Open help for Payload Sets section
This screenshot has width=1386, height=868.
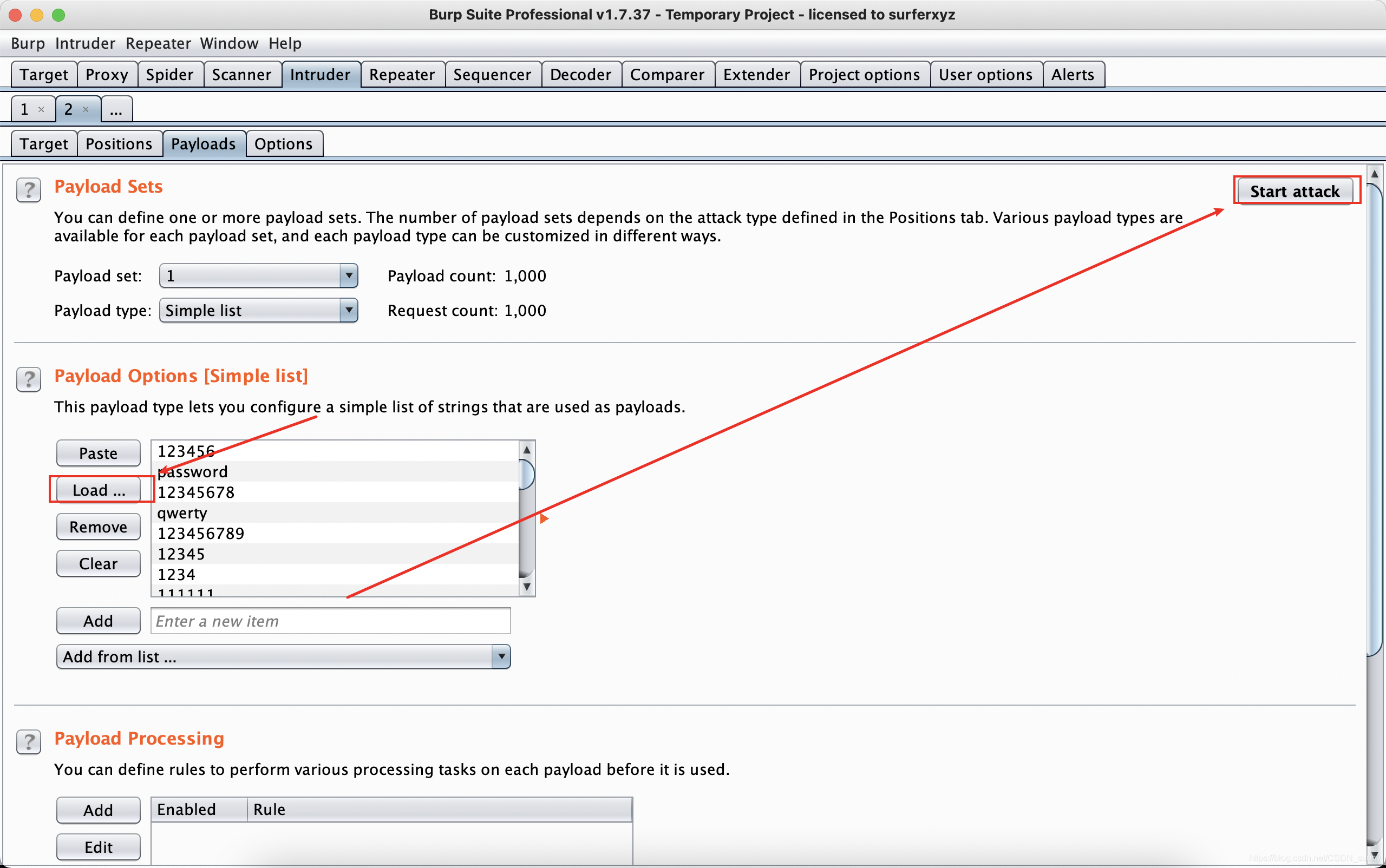29,190
